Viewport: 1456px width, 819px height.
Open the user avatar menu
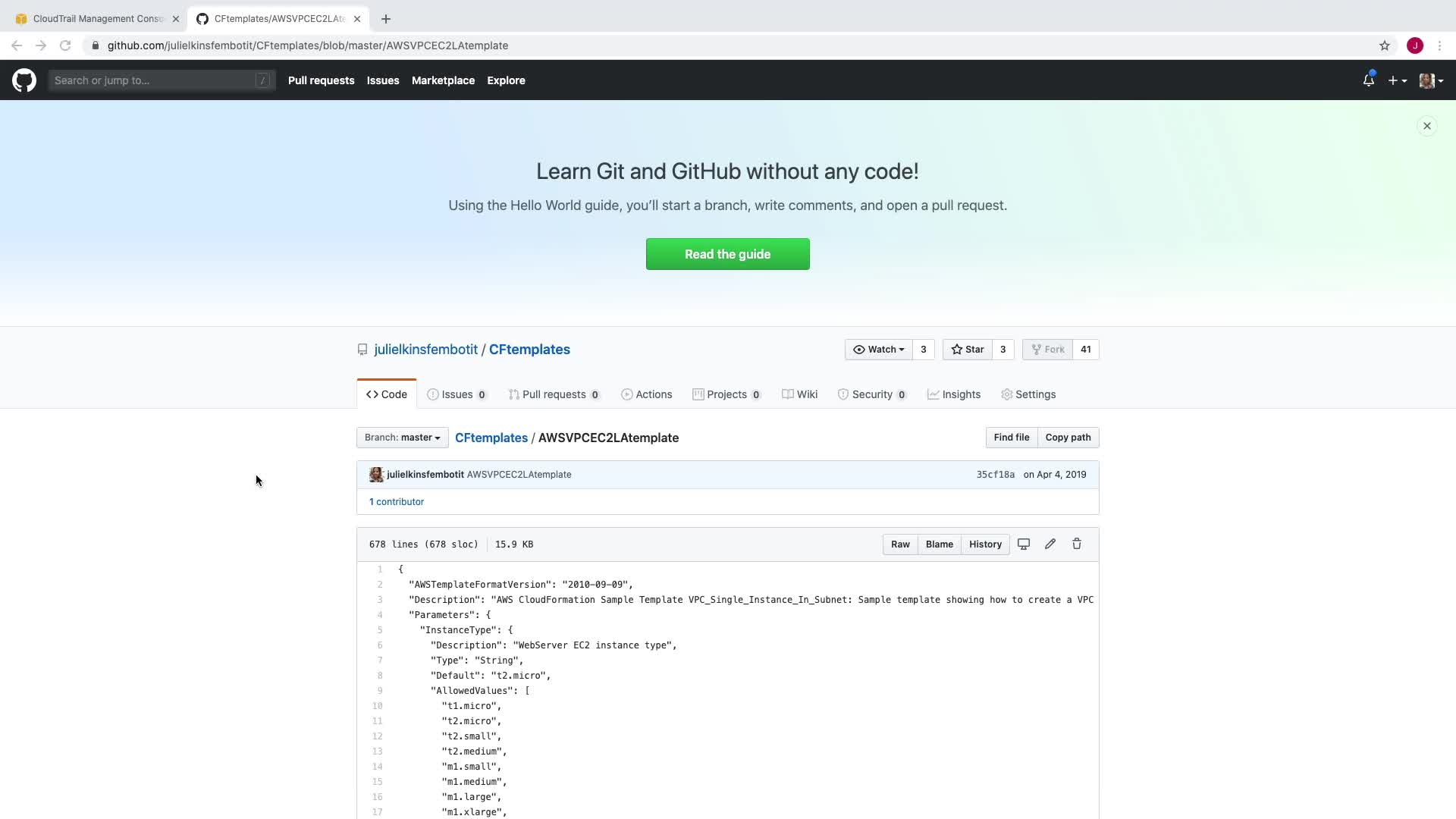pyautogui.click(x=1430, y=80)
